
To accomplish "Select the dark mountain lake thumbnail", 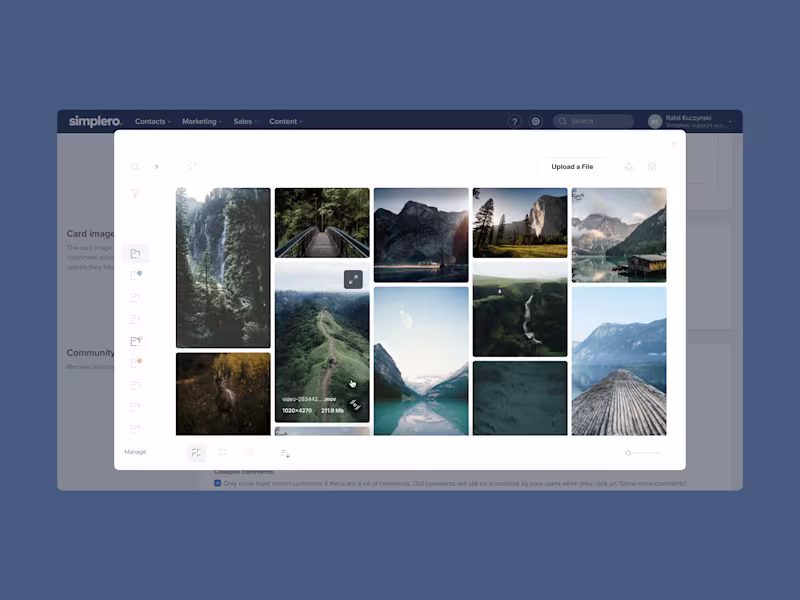I will 421,235.
